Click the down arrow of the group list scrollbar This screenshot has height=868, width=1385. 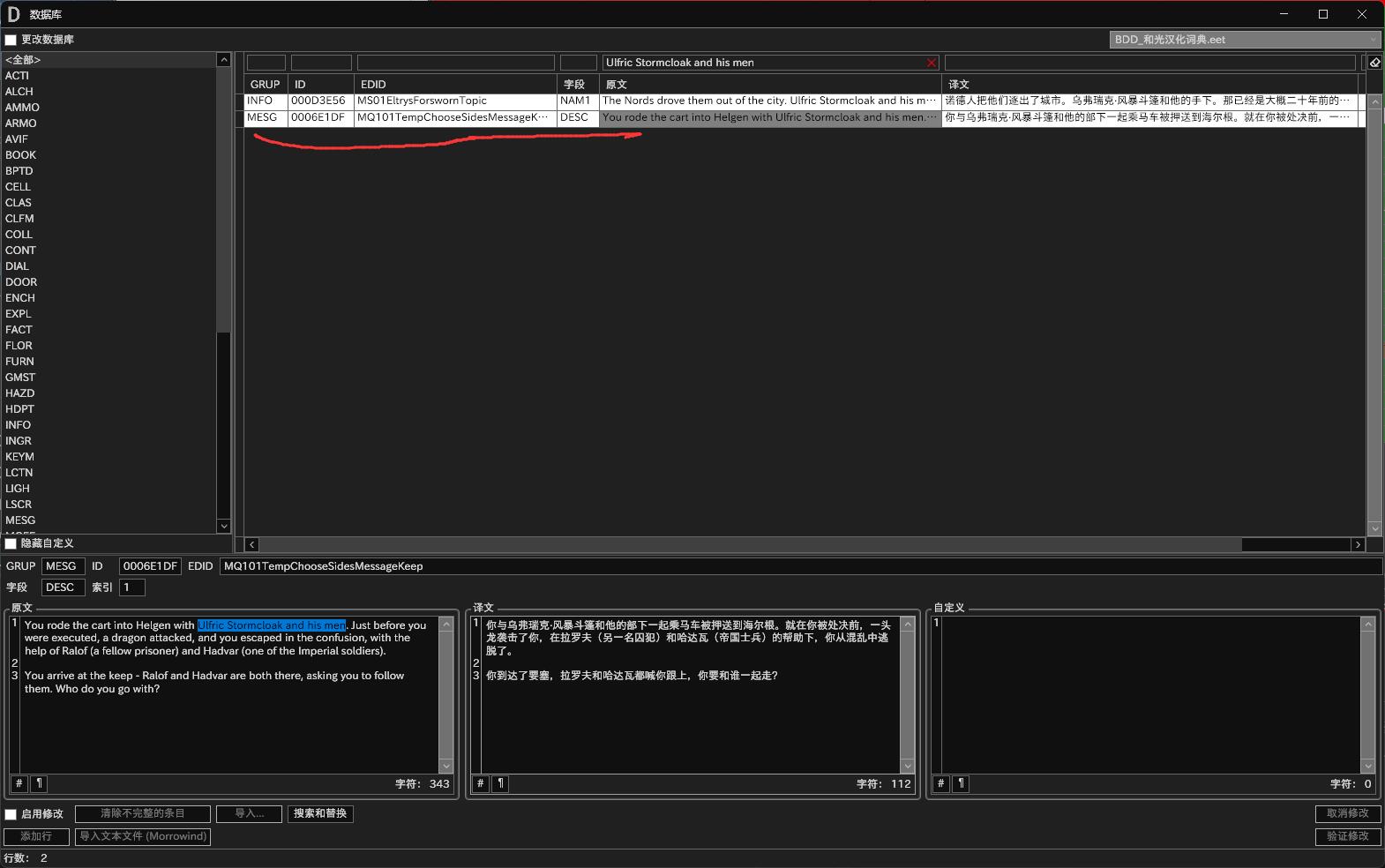point(224,526)
